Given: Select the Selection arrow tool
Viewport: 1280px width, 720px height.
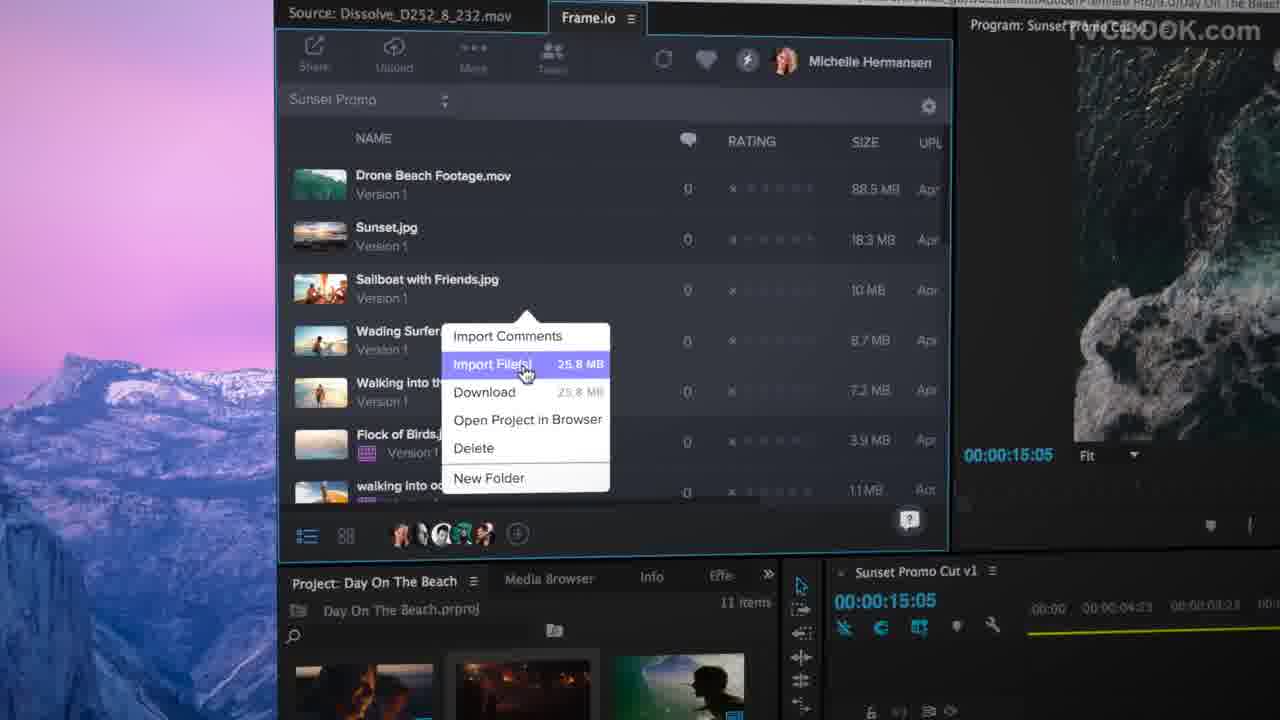Looking at the screenshot, I should (801, 586).
